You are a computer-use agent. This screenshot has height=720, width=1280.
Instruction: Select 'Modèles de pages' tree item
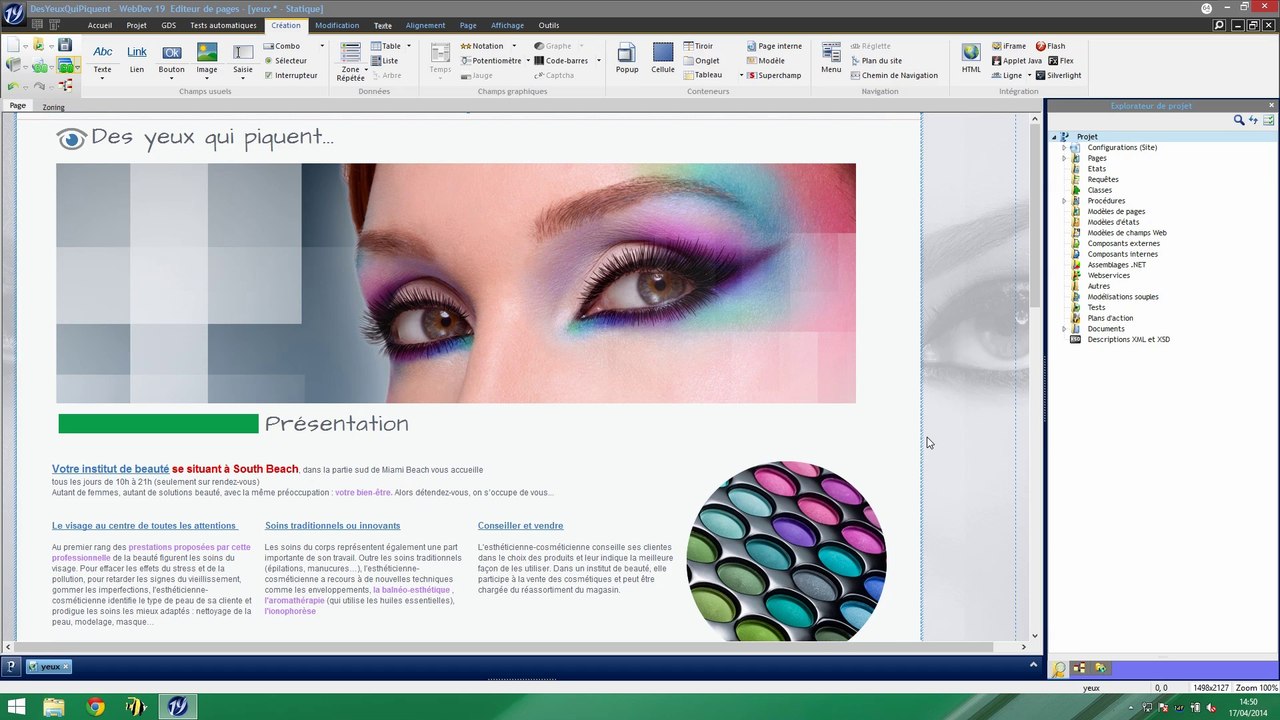click(1116, 212)
